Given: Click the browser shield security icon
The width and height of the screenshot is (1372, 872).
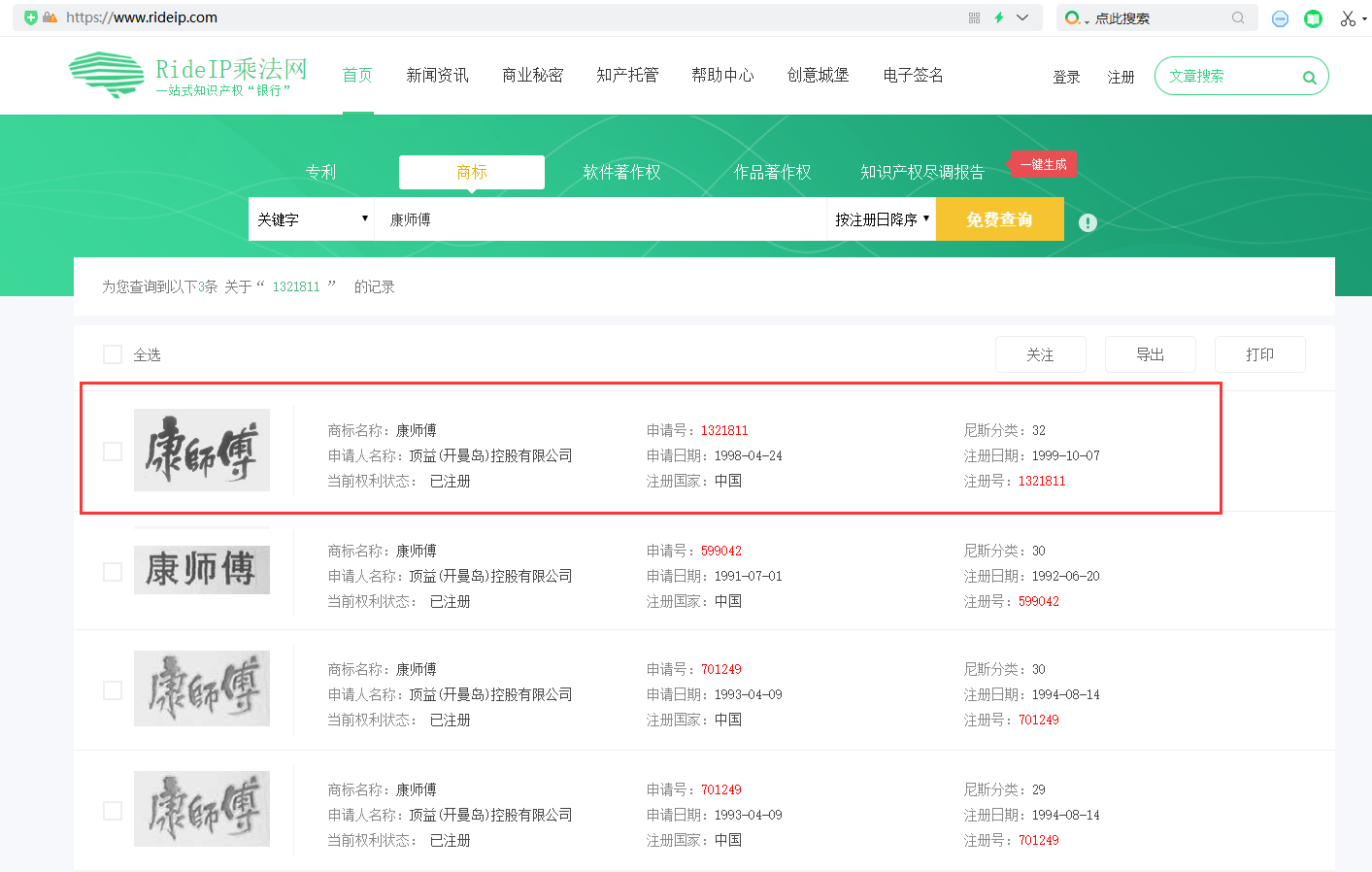Looking at the screenshot, I should [31, 17].
